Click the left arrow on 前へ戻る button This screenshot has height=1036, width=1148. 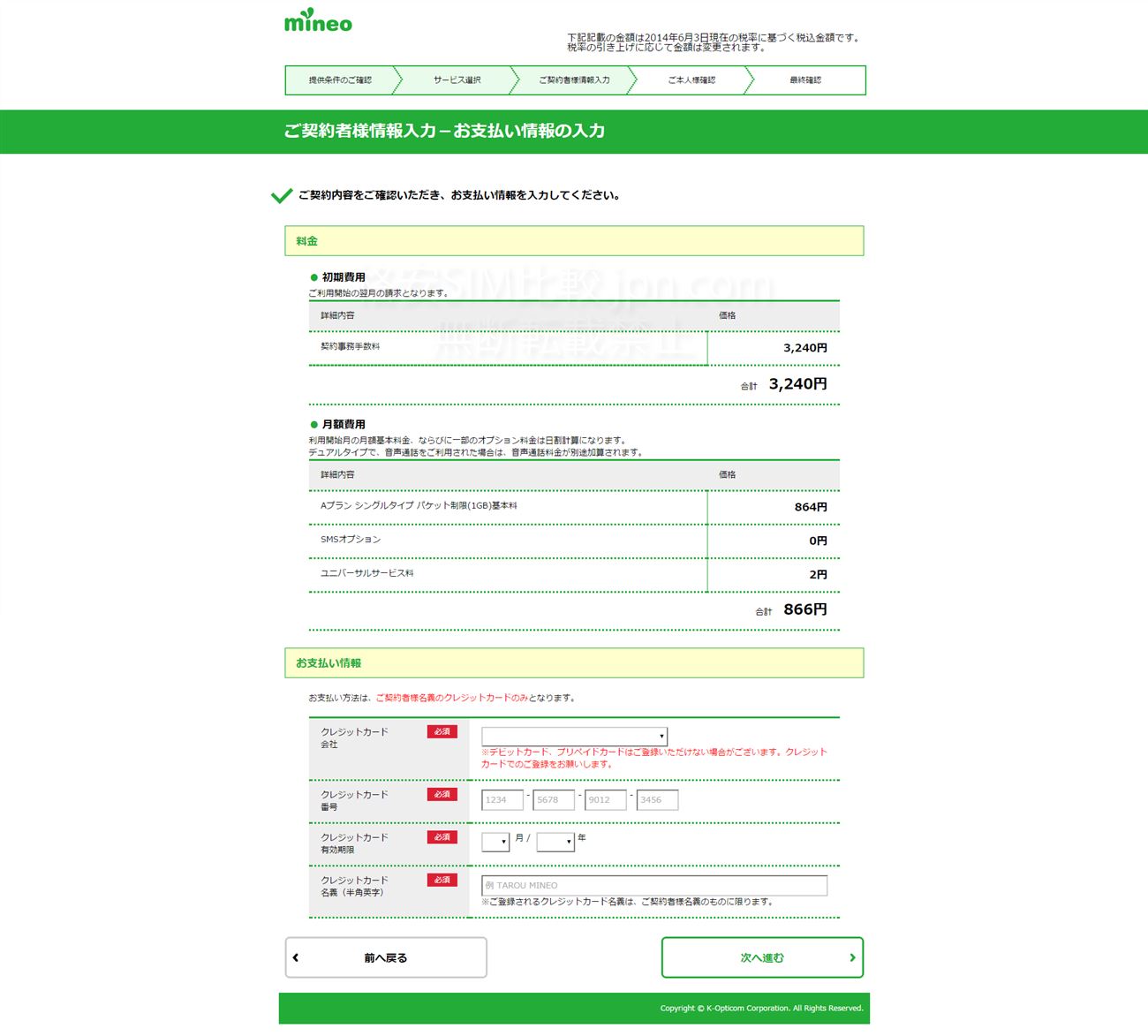click(296, 957)
